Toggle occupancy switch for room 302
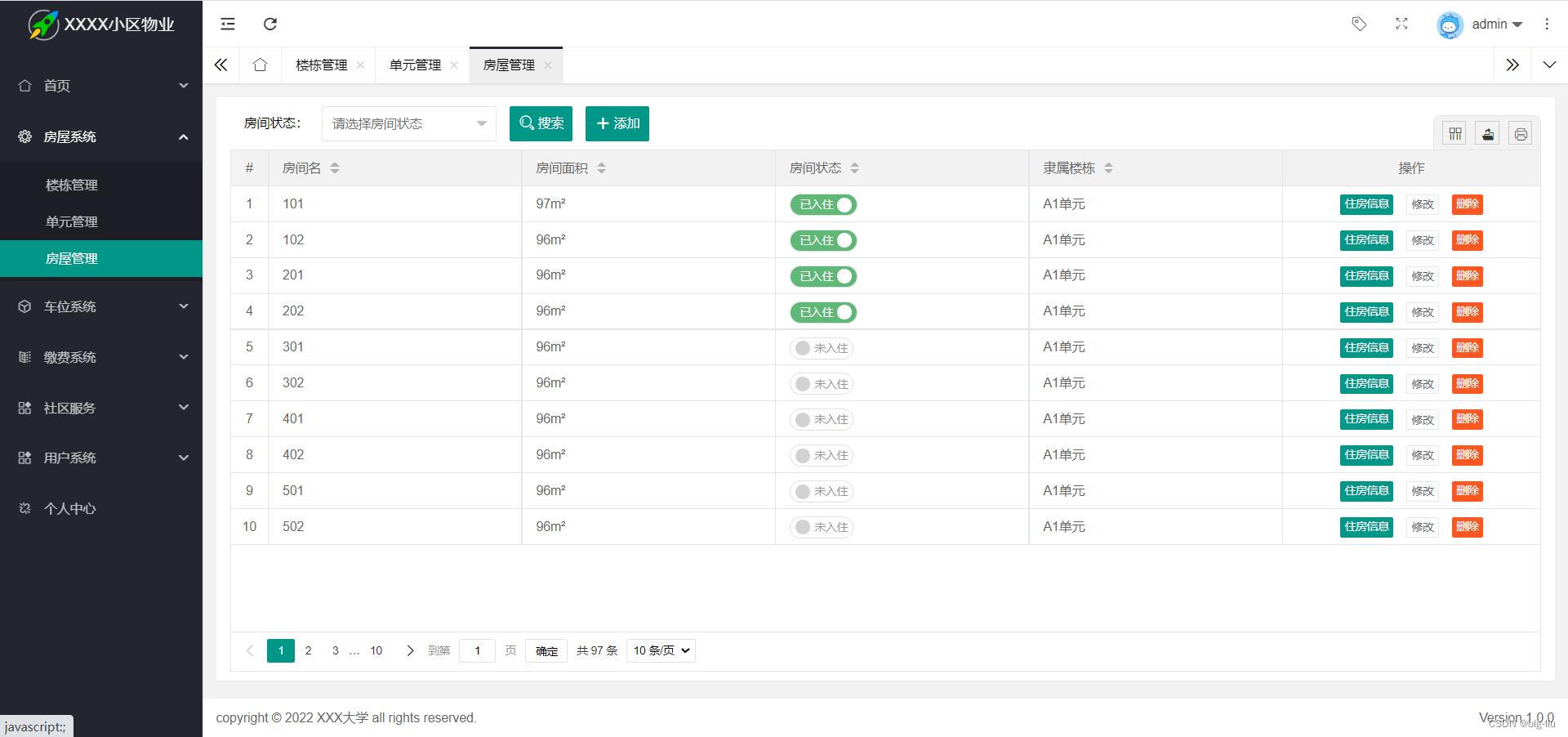 (822, 384)
